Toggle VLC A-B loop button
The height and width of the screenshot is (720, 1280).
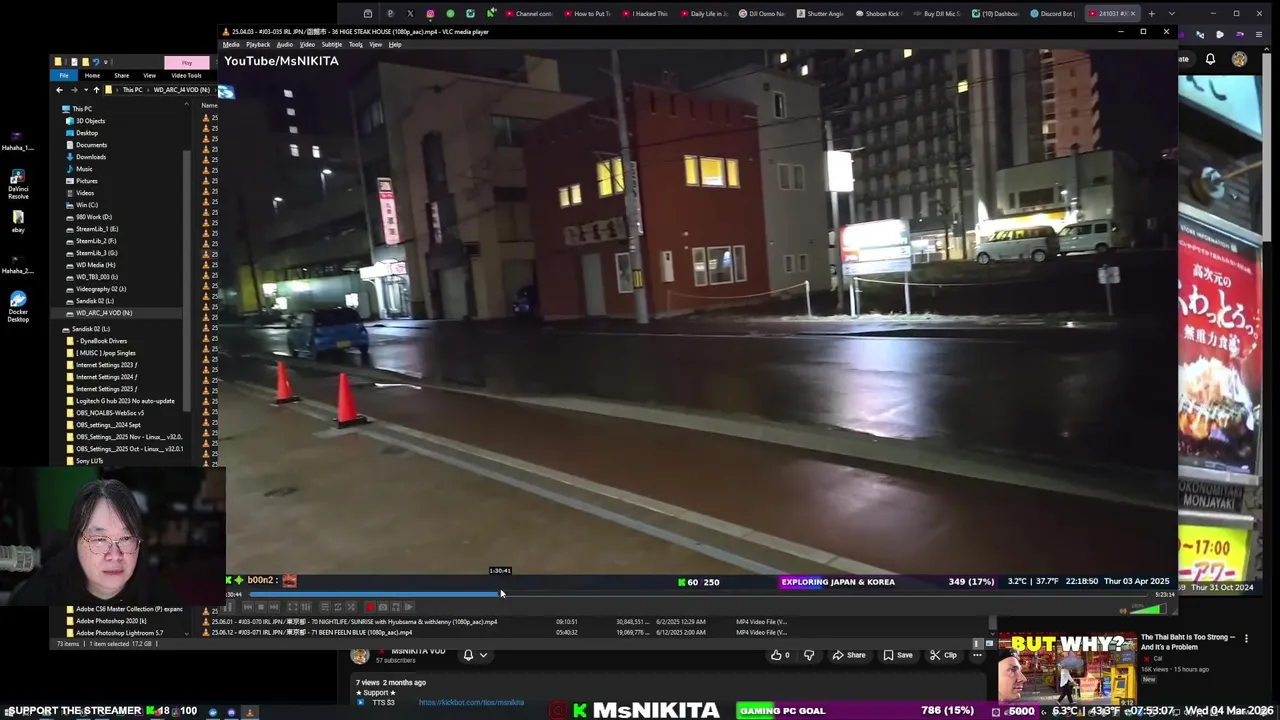coord(395,607)
